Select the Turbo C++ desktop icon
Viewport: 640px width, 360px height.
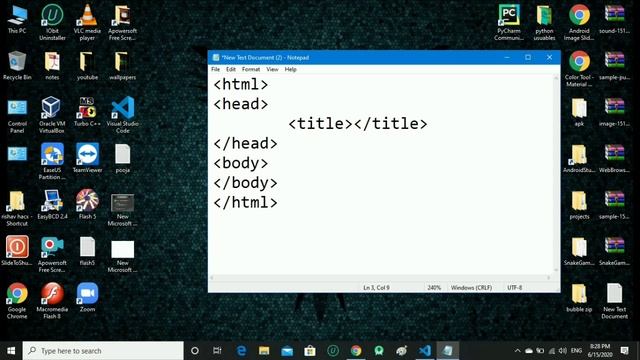tap(87, 112)
